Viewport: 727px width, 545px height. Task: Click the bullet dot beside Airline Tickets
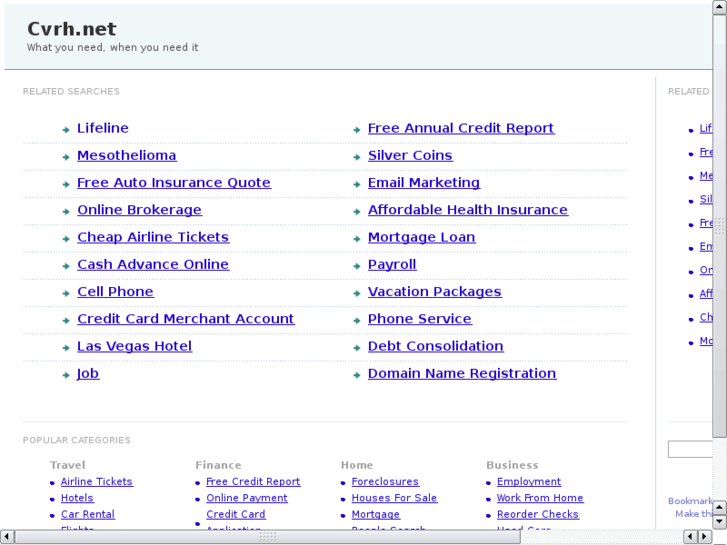(x=52, y=483)
